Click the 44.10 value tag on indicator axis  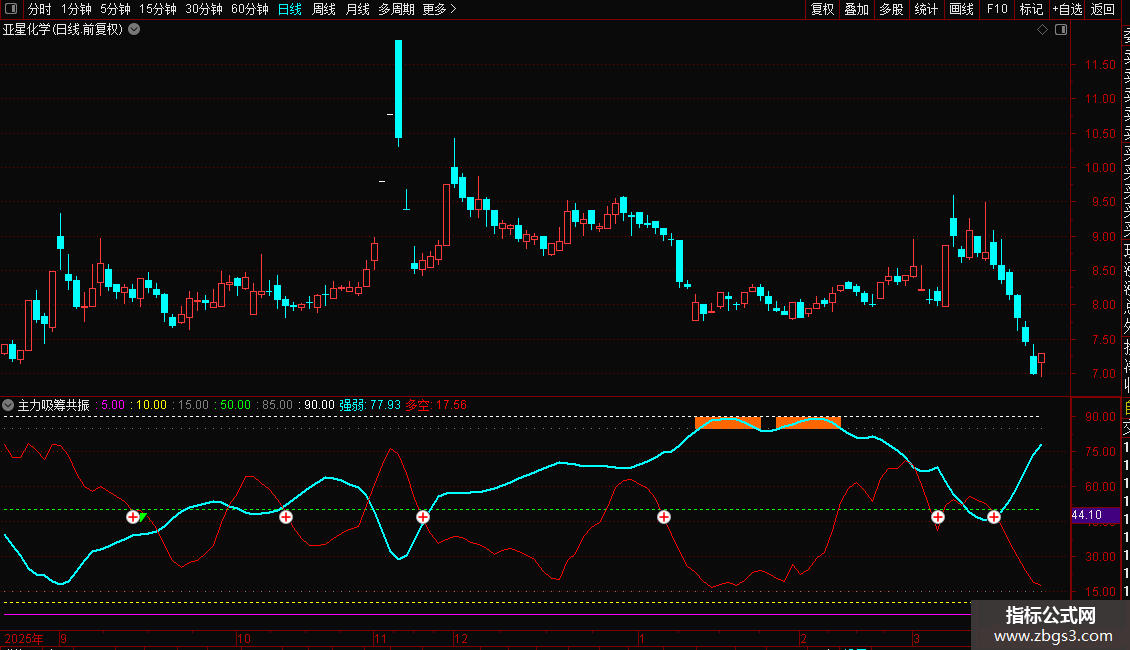1094,515
